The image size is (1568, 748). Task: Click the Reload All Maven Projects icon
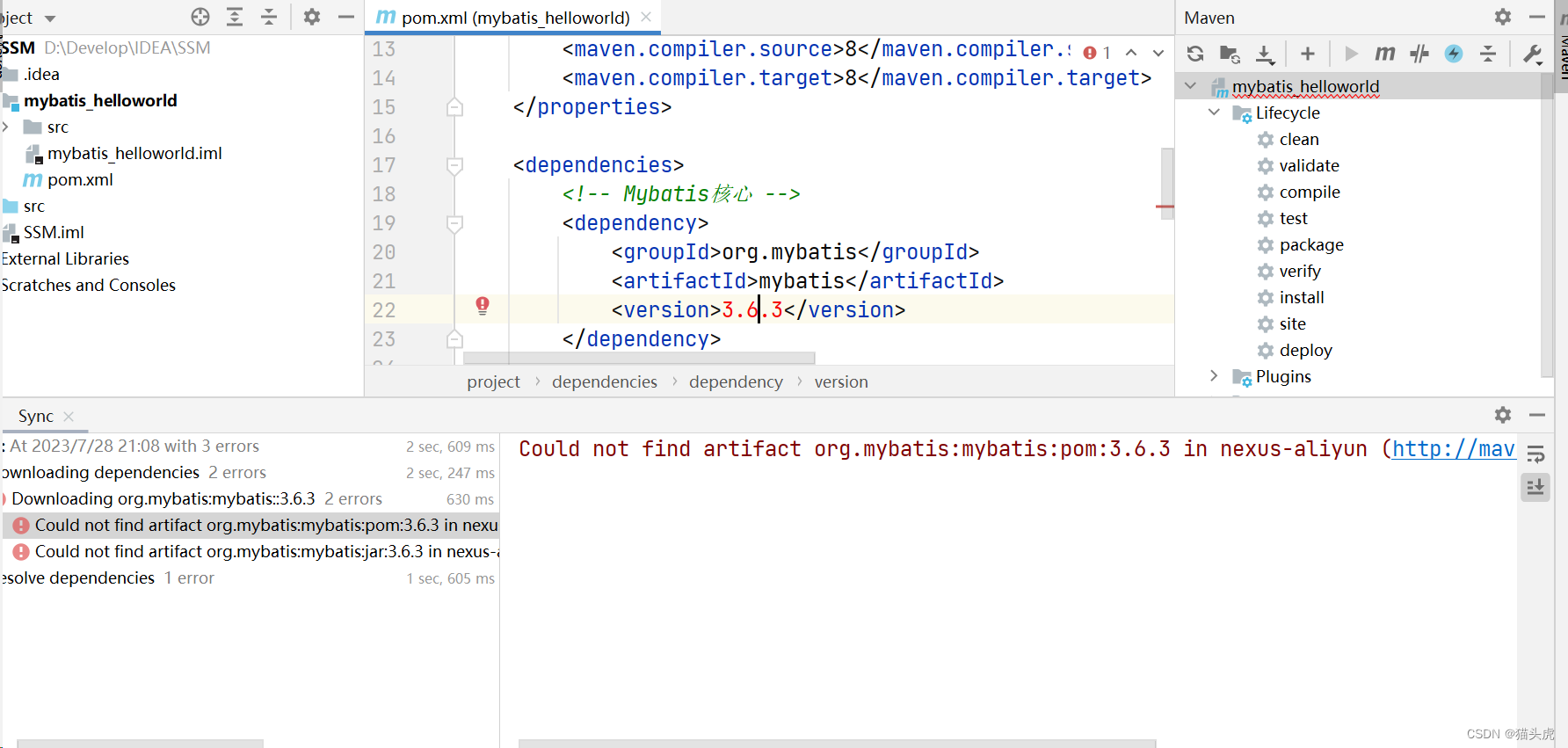point(1195,54)
